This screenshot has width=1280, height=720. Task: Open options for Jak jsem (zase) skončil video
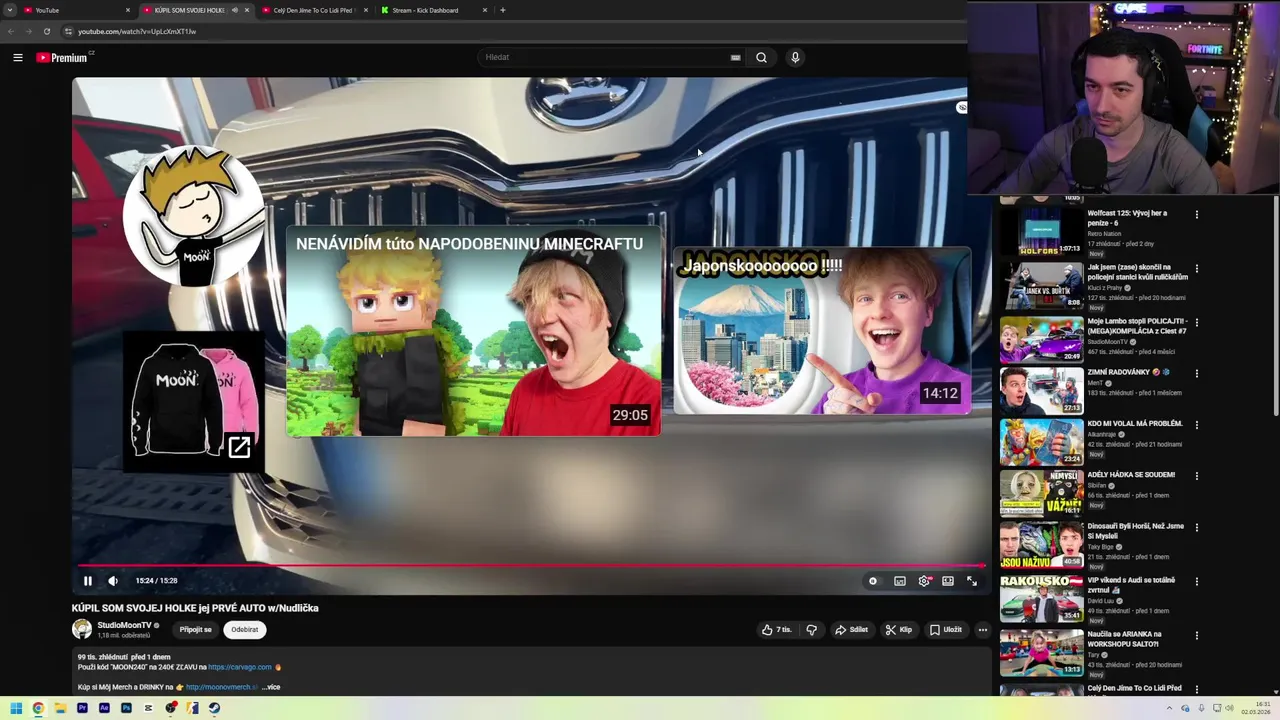coord(1196,268)
